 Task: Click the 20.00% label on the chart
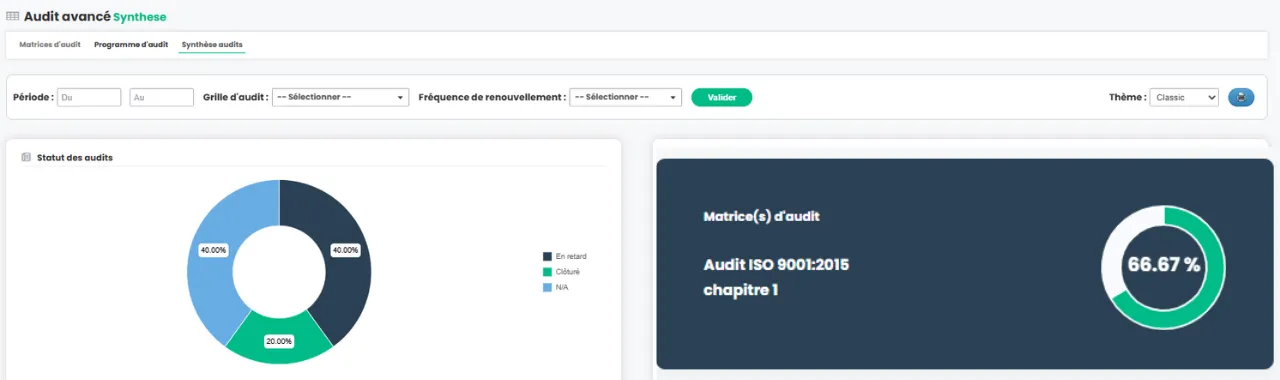279,341
